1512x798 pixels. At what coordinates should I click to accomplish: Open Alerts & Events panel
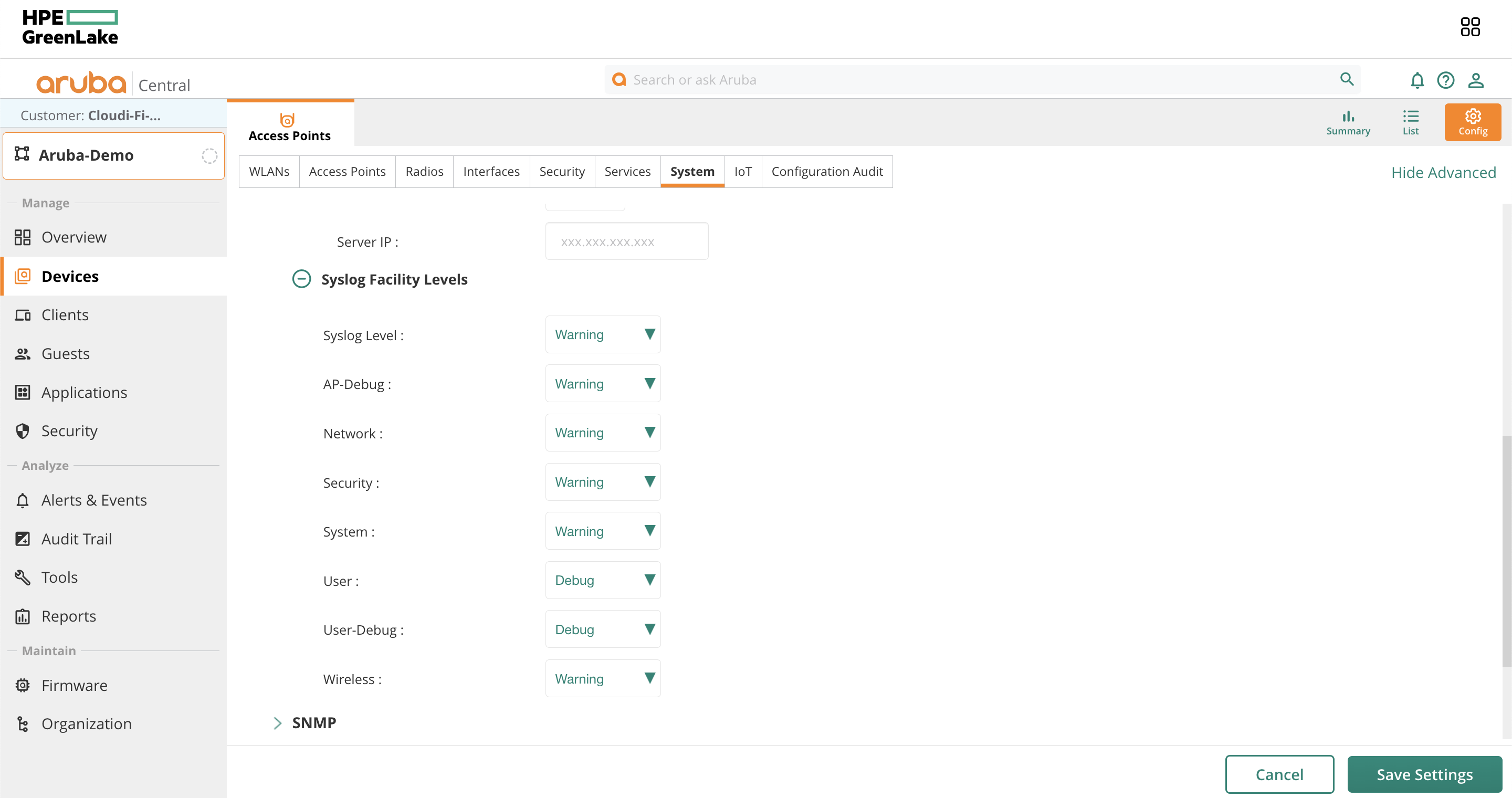tap(94, 500)
